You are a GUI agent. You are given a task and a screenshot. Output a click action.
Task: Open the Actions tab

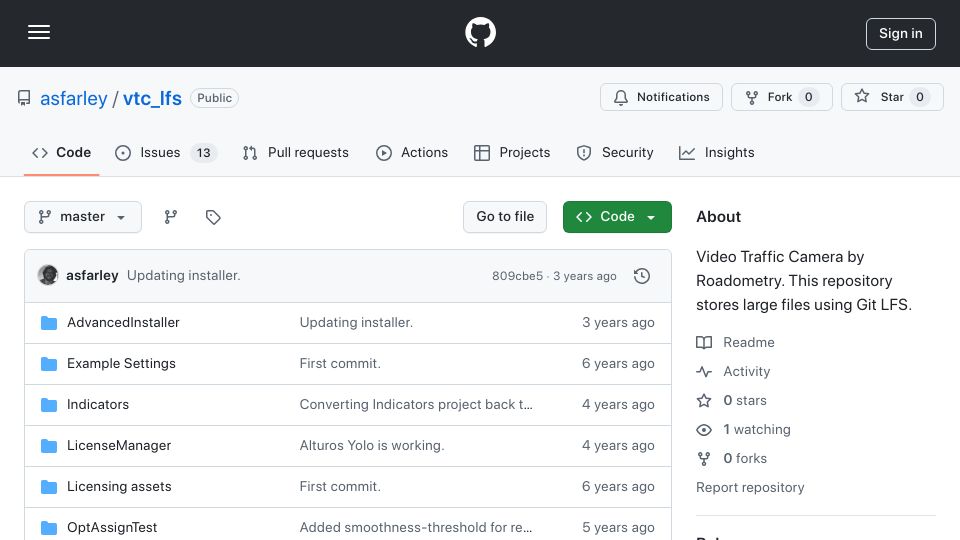412,152
